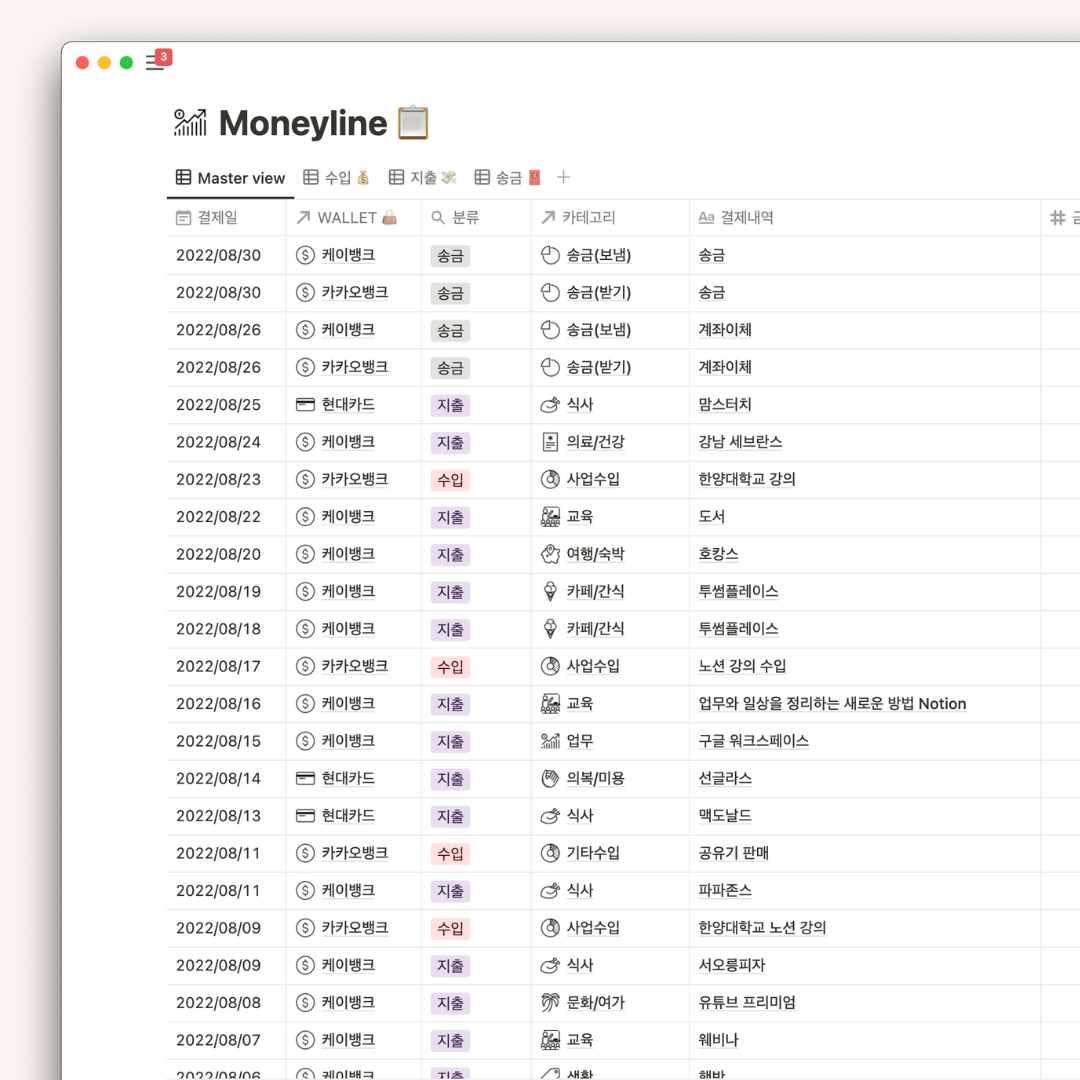Open 문화/여가 category link
Image resolution: width=1080 pixels, height=1080 pixels.
click(x=595, y=1002)
